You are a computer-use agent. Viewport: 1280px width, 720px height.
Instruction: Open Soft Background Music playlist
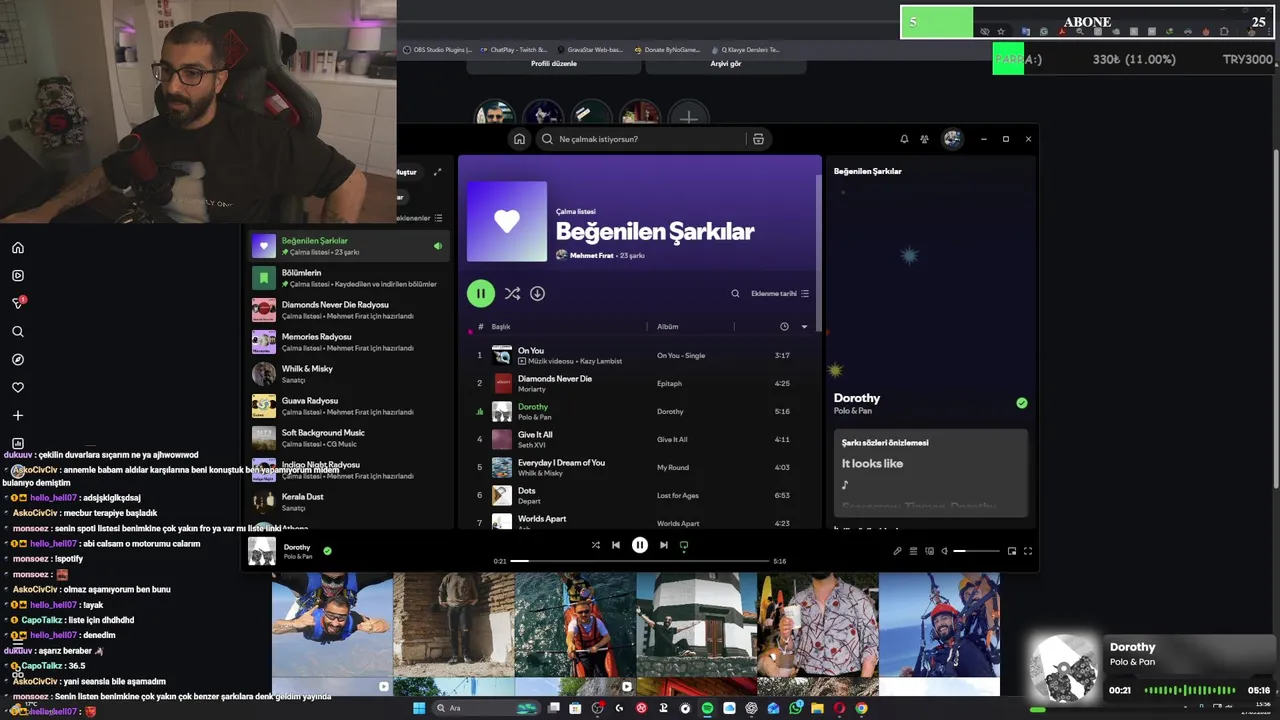tap(347, 438)
